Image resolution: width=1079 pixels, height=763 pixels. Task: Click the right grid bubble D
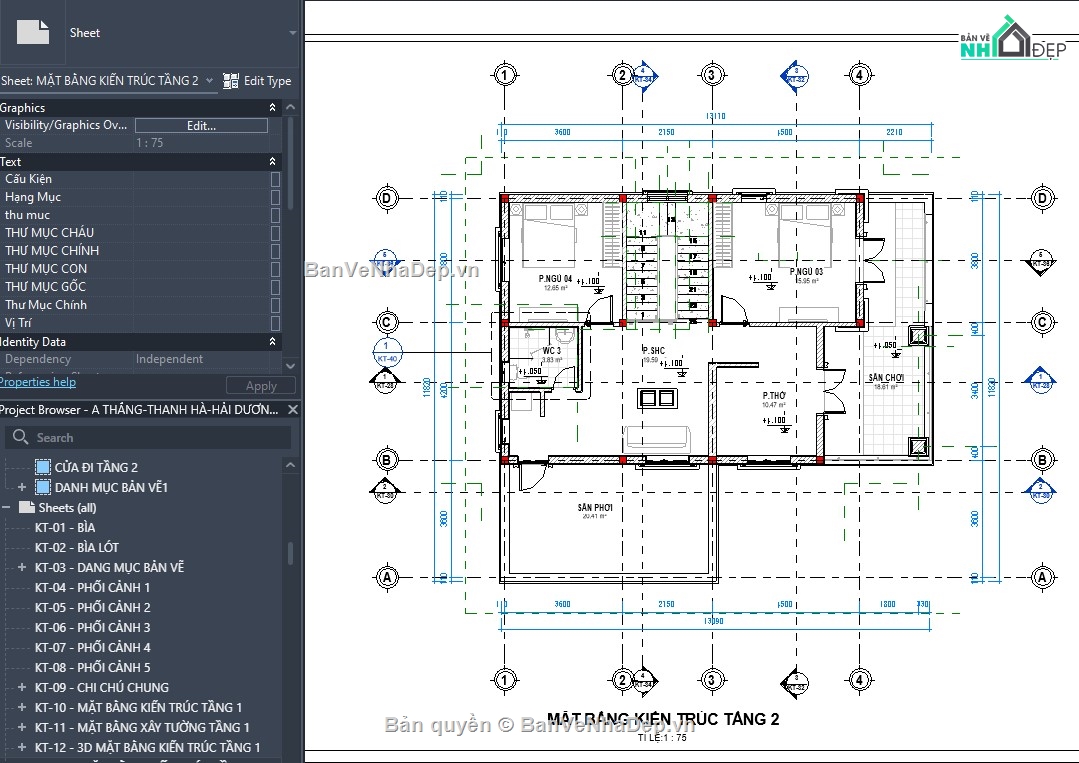point(1043,198)
